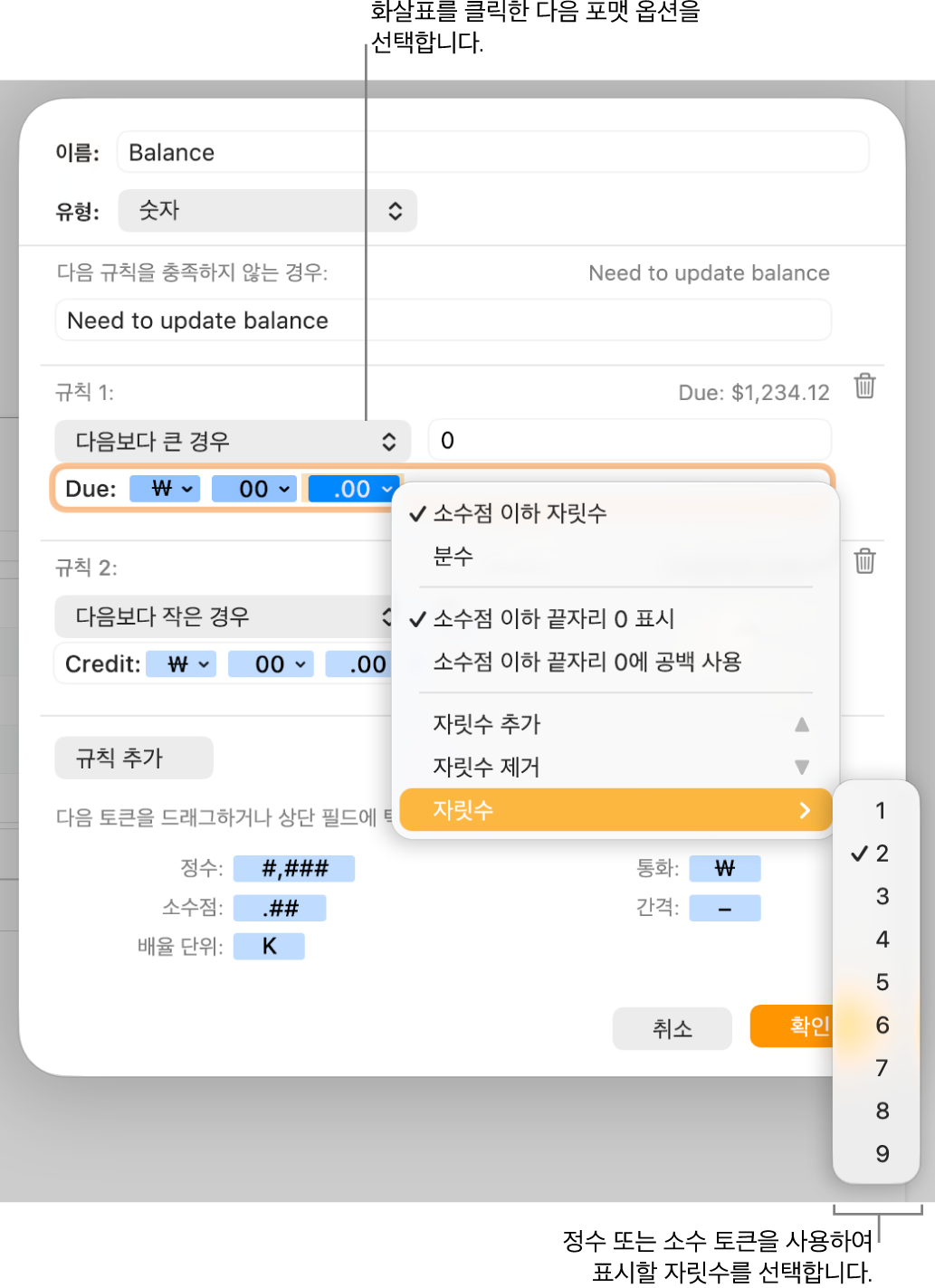Click the #,### integer token
The height and width of the screenshot is (1288, 935).
(294, 869)
